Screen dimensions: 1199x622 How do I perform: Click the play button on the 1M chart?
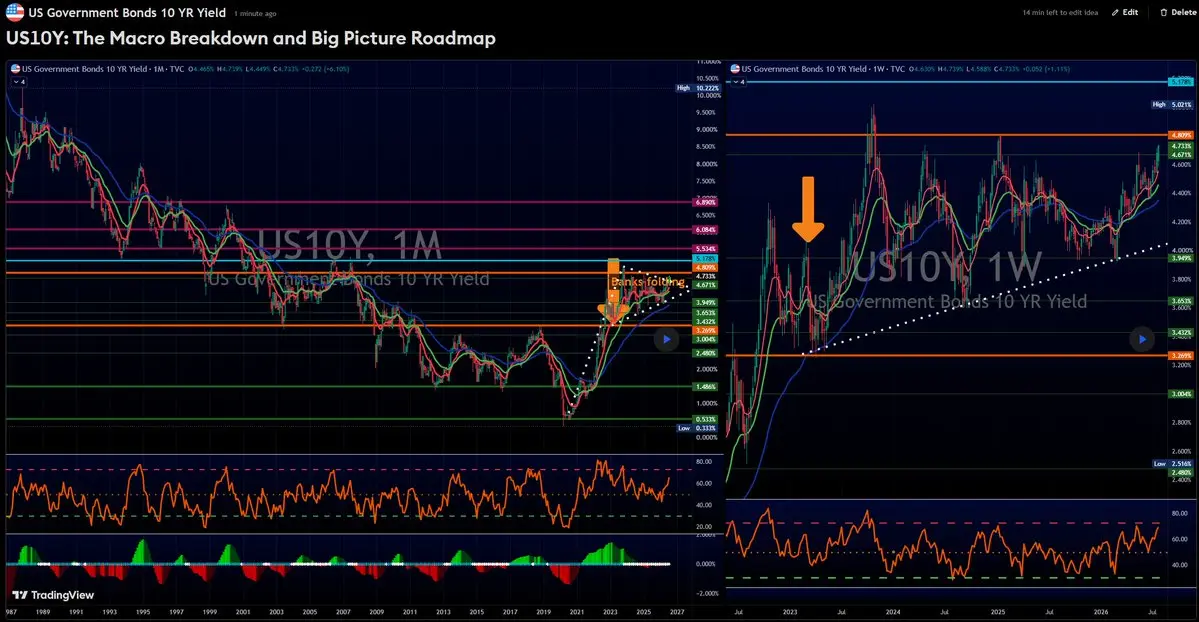tap(667, 339)
